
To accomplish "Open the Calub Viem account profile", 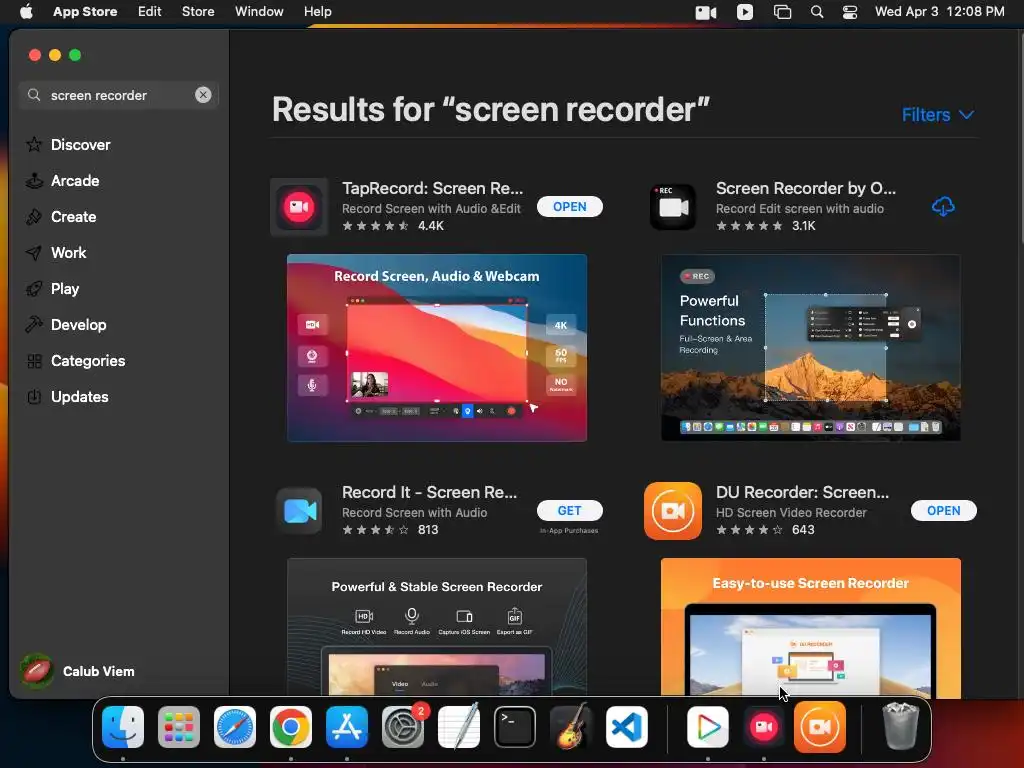I will coord(77,671).
